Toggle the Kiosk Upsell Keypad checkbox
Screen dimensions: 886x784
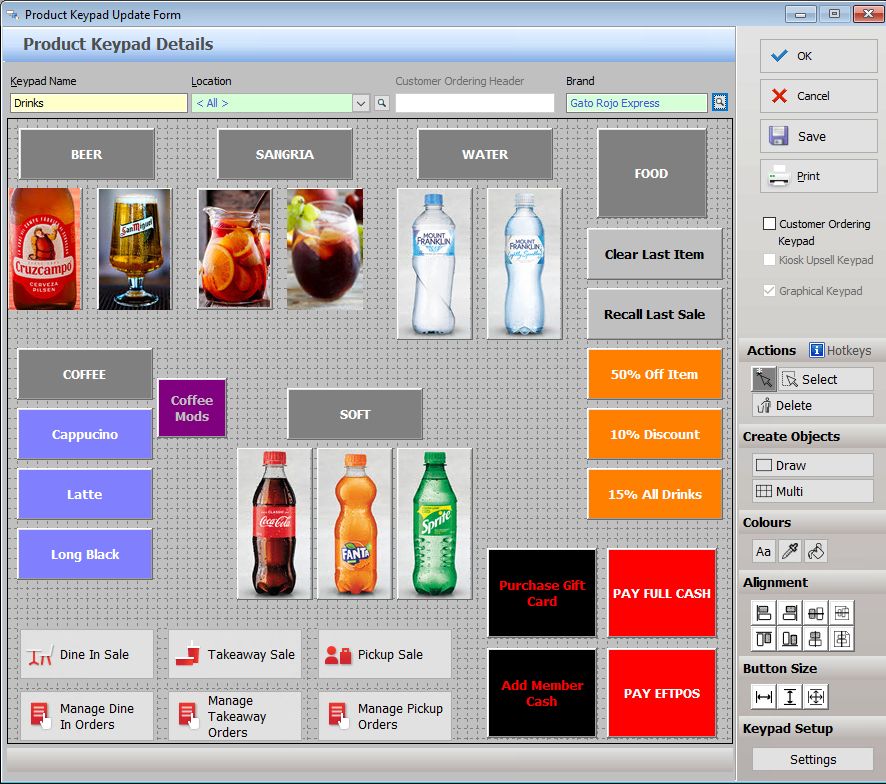[x=769, y=260]
